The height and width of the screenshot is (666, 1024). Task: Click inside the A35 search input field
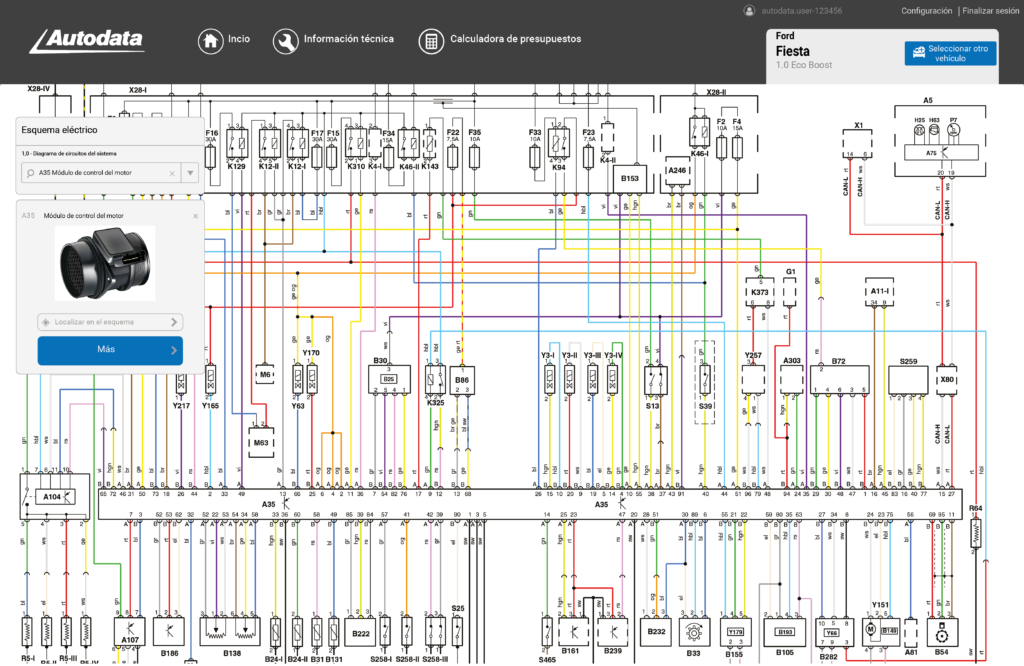[x=100, y=172]
